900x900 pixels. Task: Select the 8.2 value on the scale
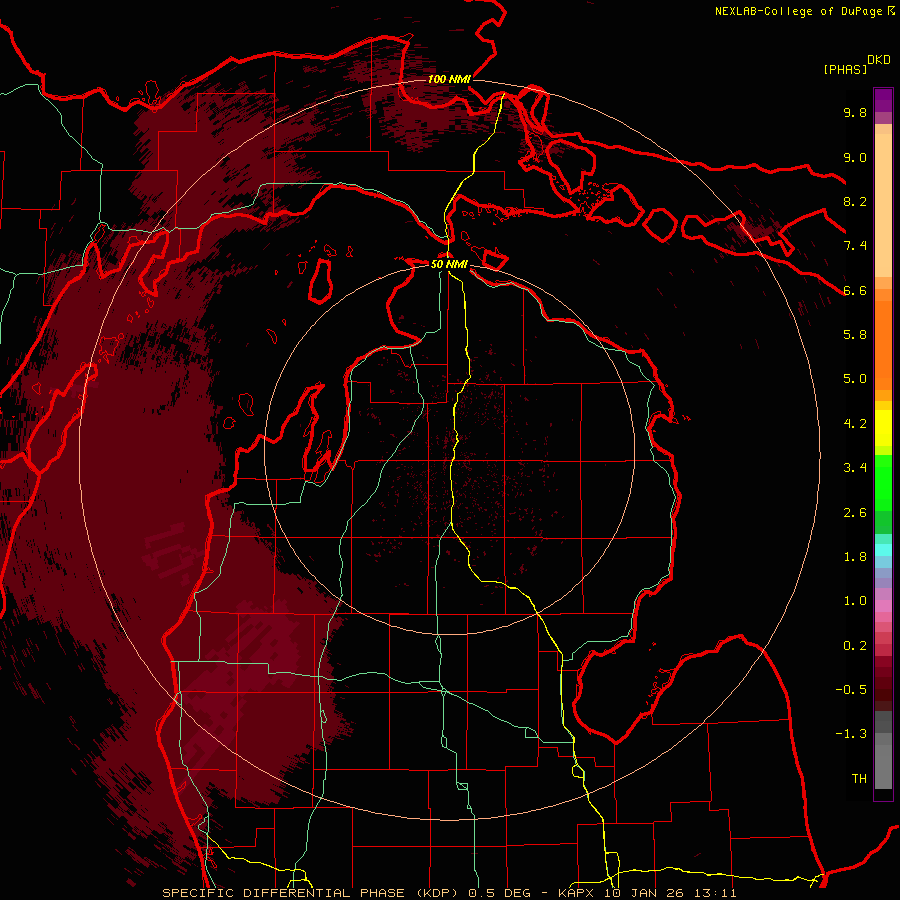(855, 201)
